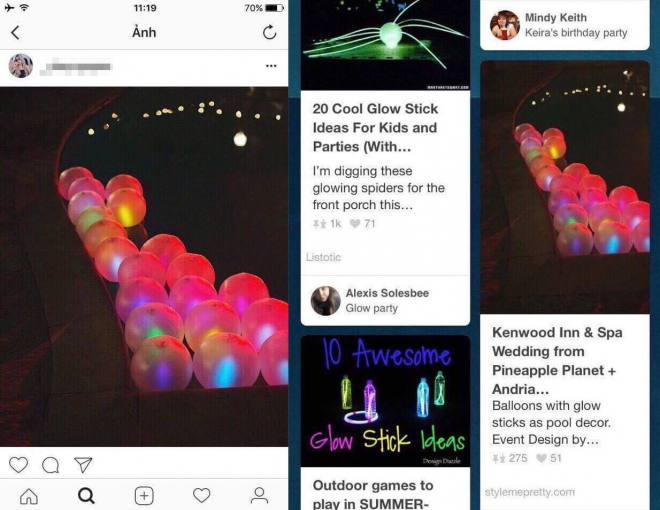Viewport: 660px width, 510px height.
Task: Tap the back arrow in Ảnh header
Action: [15, 33]
